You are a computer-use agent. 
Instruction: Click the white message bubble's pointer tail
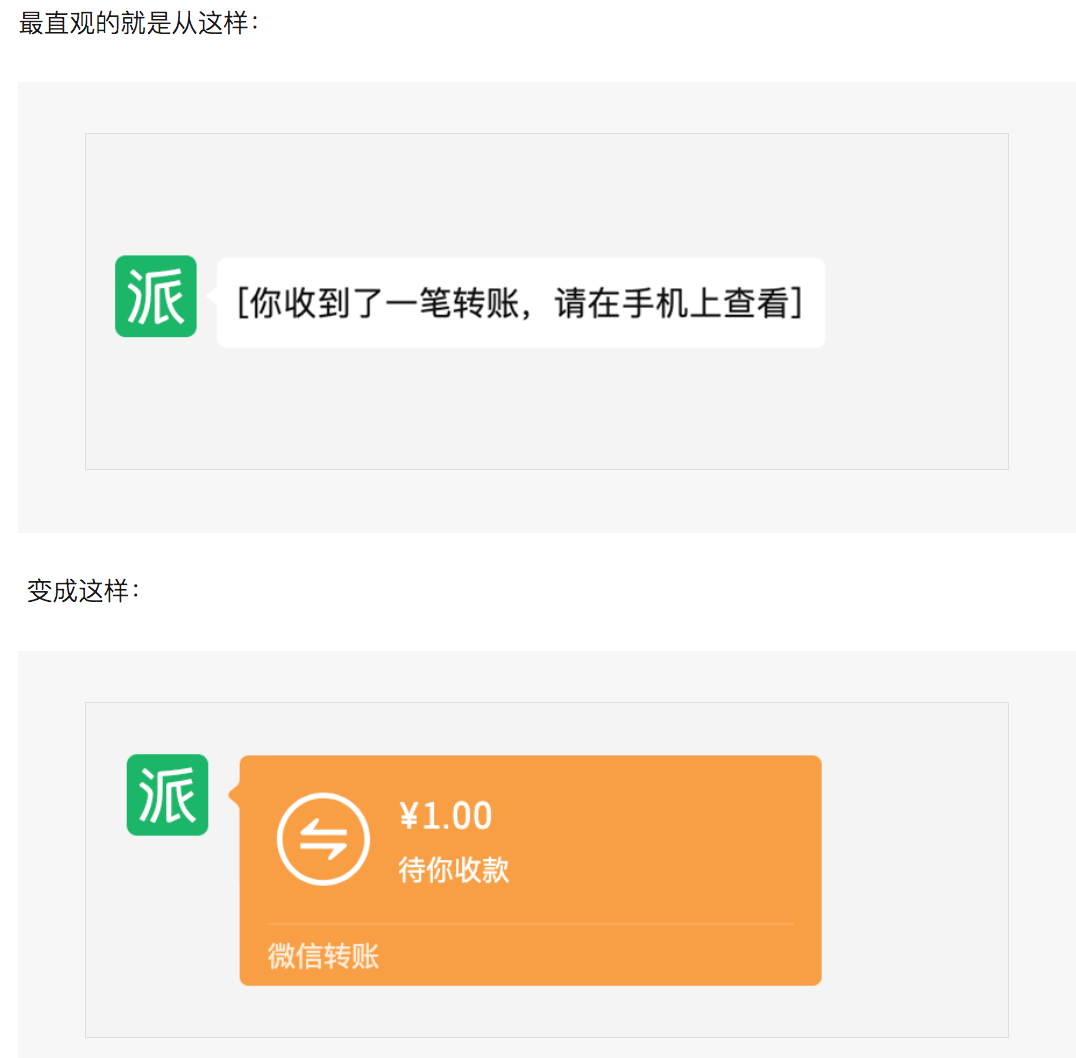pos(212,296)
